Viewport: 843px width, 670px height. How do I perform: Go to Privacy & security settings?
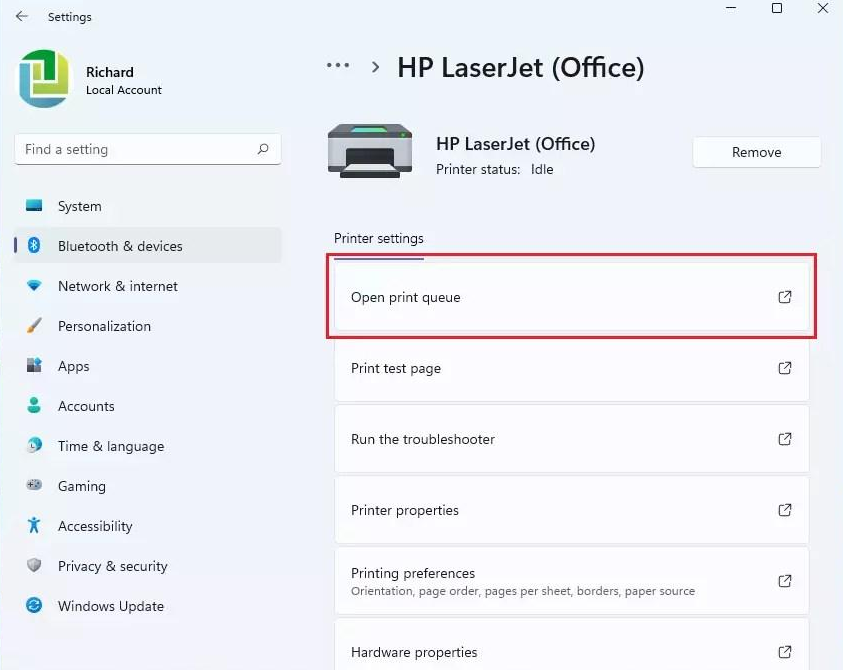click(x=148, y=566)
